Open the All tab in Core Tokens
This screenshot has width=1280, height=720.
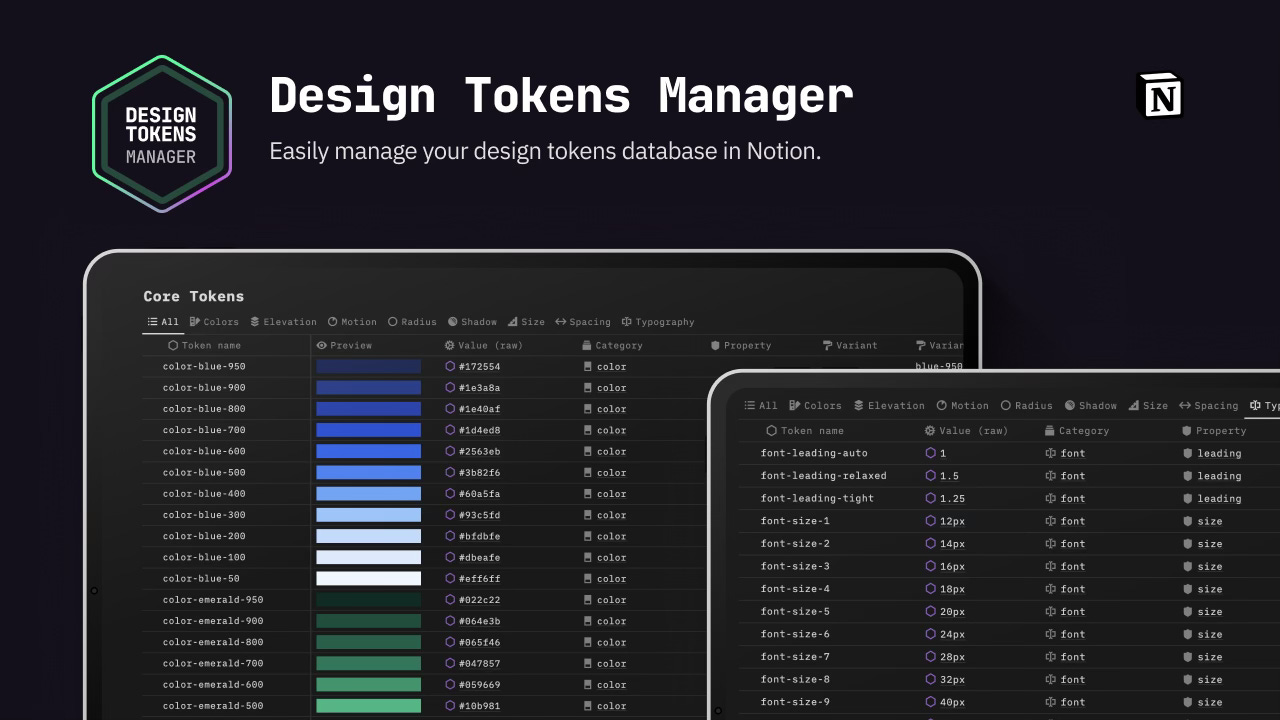(163, 322)
